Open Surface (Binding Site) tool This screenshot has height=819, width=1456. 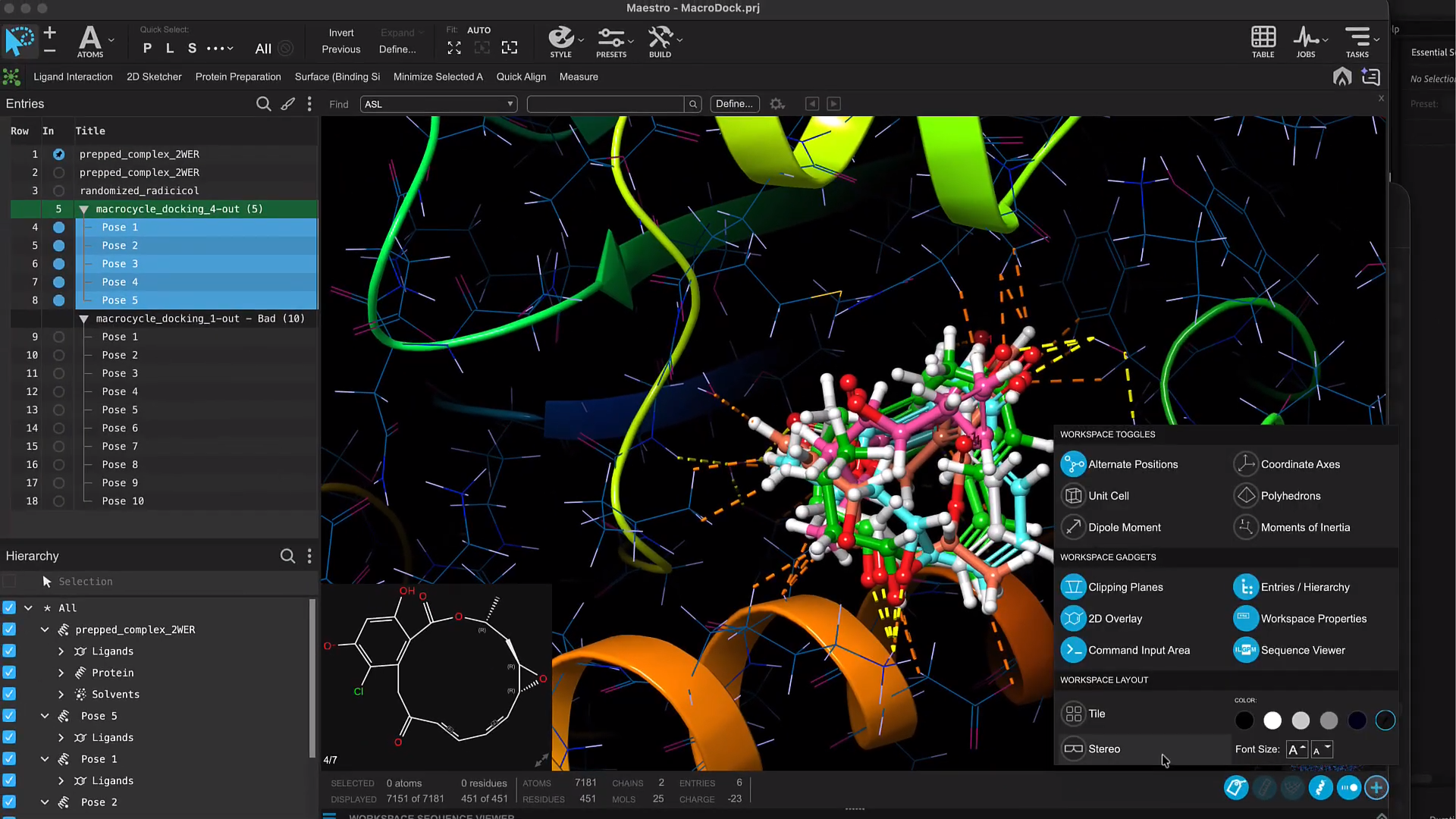point(337,77)
